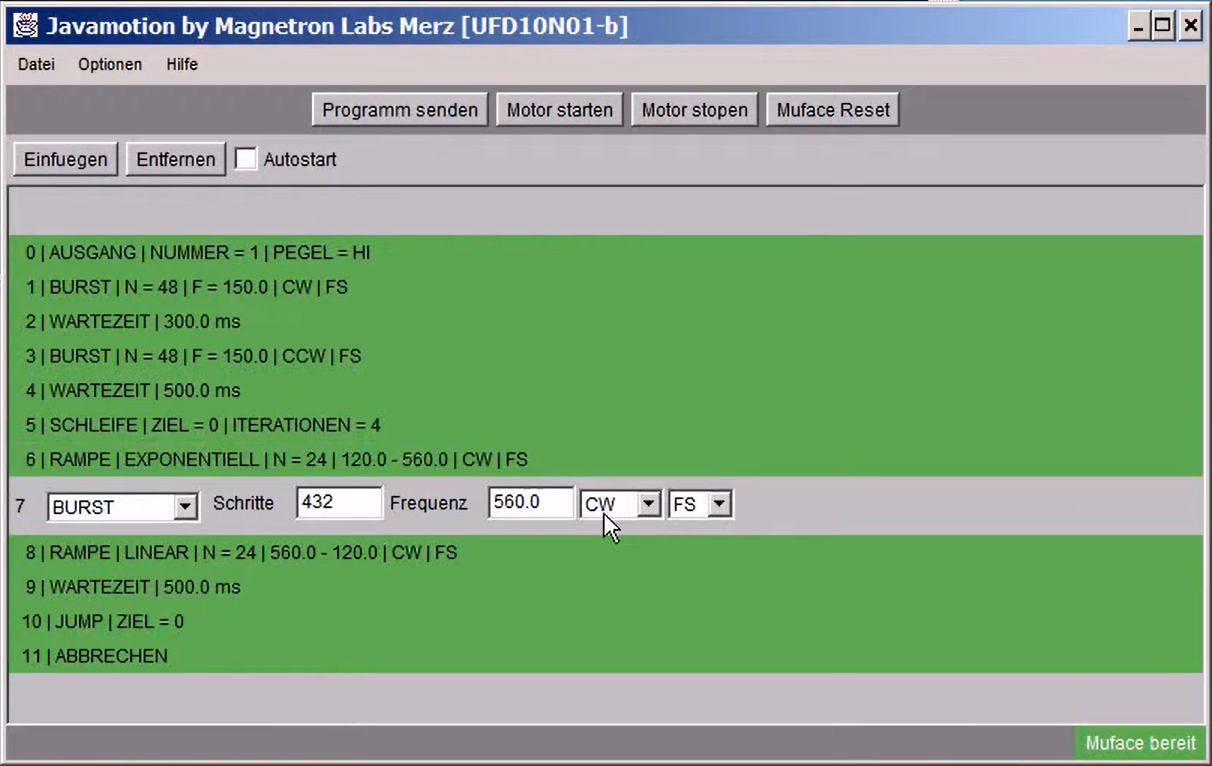
Task: Toggle the Autostart checkbox
Action: coord(246,159)
